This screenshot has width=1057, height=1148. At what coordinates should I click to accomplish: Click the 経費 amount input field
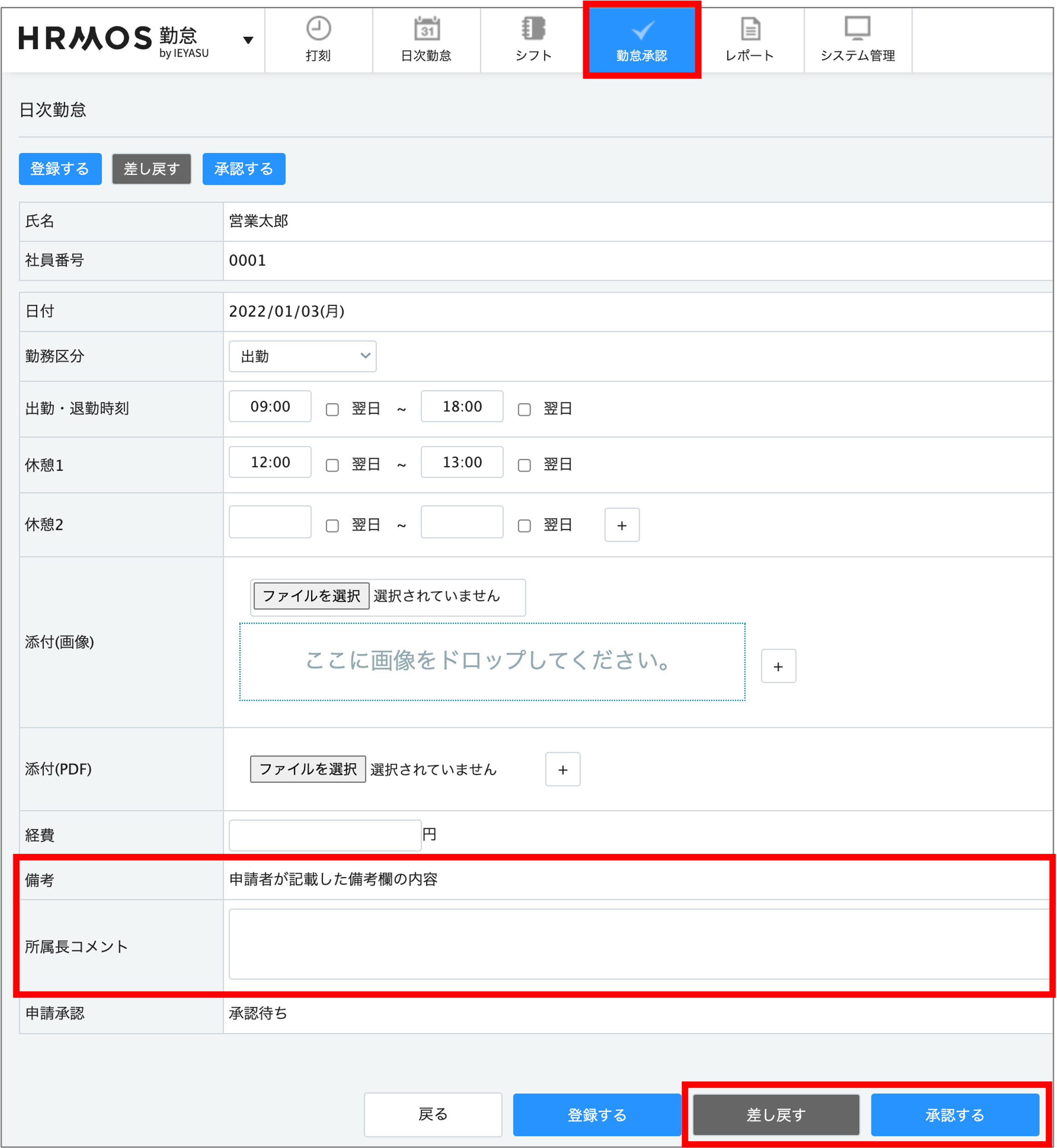point(325,835)
